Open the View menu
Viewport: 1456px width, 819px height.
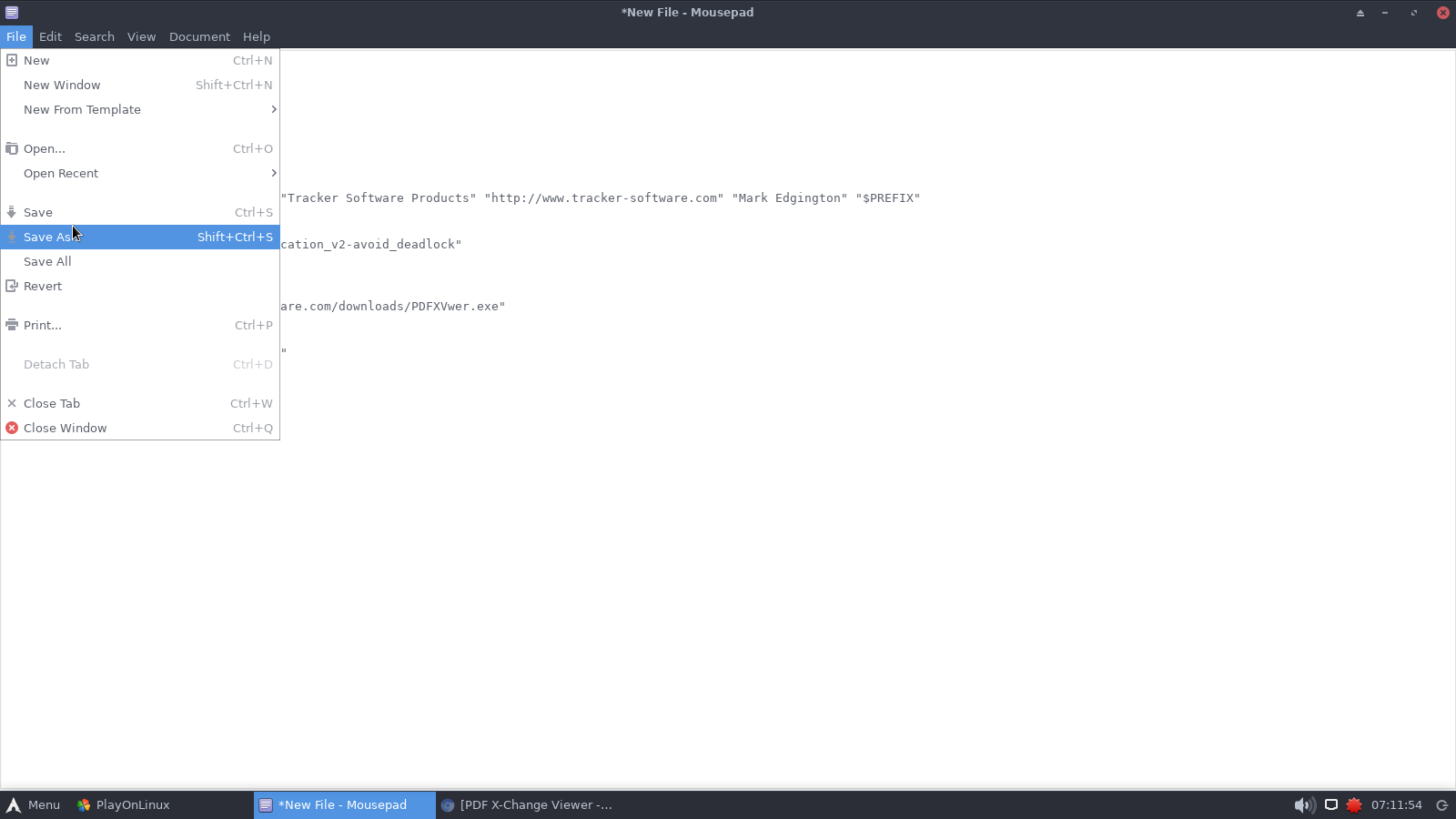coord(141,36)
